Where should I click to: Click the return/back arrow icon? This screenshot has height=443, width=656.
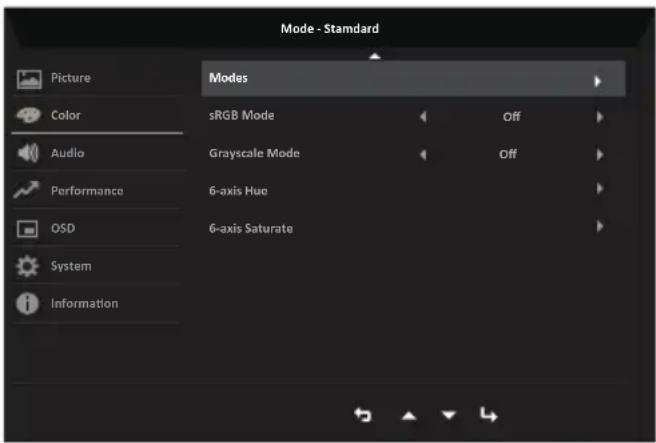tap(363, 415)
